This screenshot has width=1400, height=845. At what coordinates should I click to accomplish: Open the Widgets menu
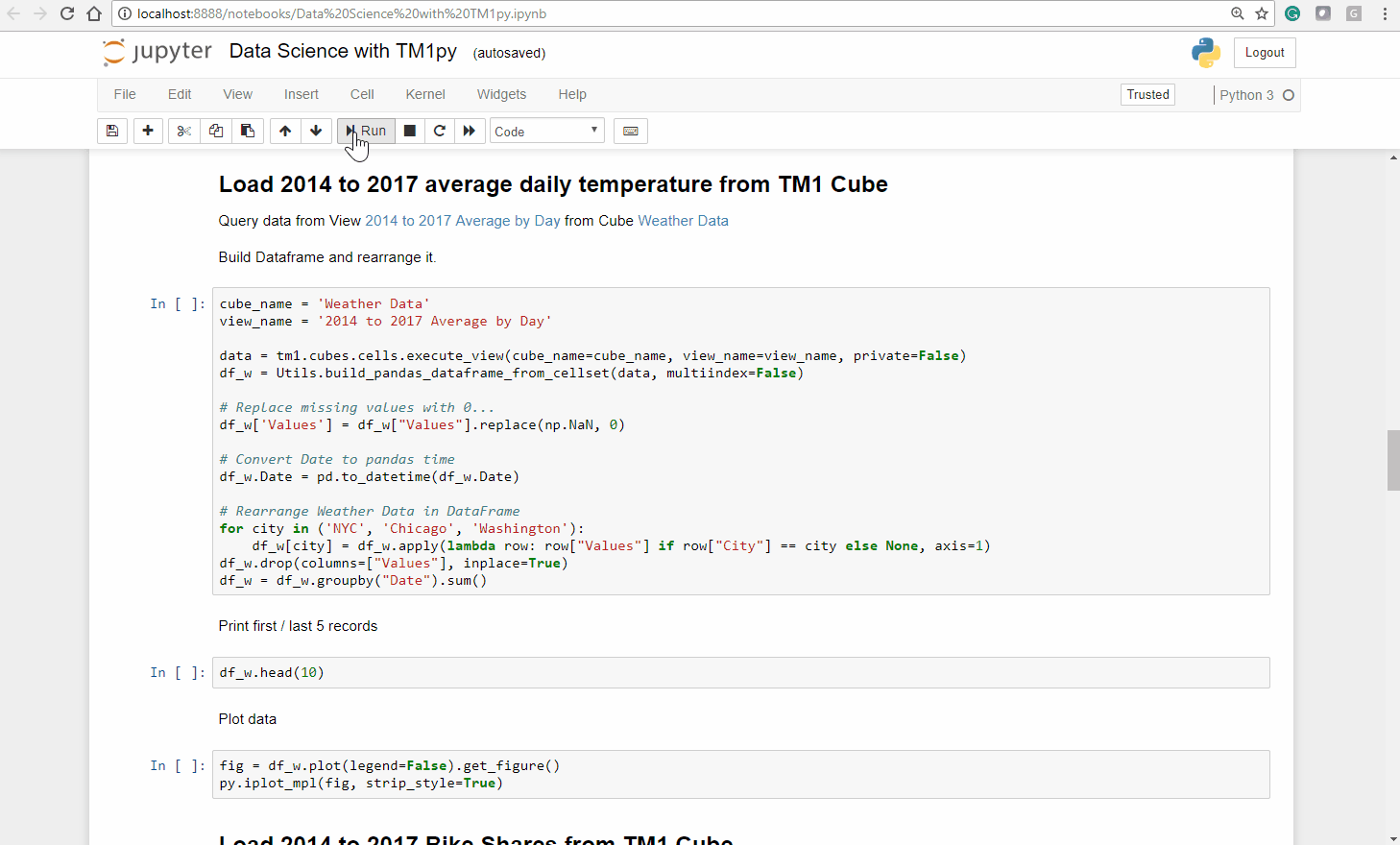pos(501,94)
